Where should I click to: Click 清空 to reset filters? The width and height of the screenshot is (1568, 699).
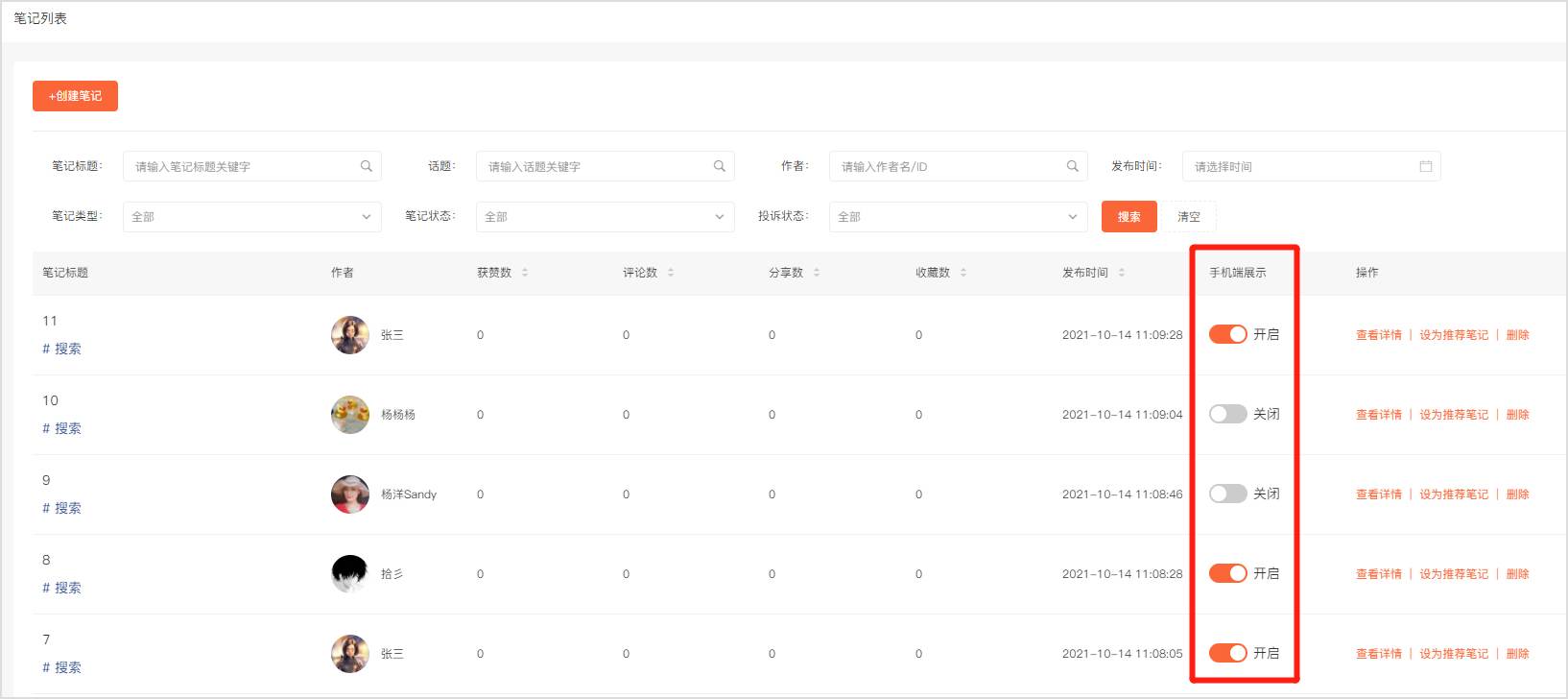[1189, 217]
